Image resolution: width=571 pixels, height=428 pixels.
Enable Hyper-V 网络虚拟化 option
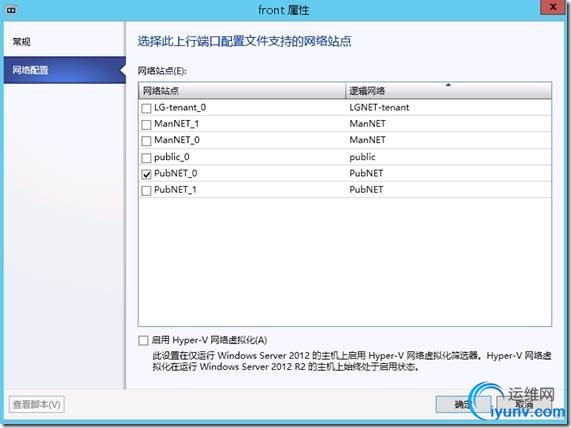click(x=143, y=340)
